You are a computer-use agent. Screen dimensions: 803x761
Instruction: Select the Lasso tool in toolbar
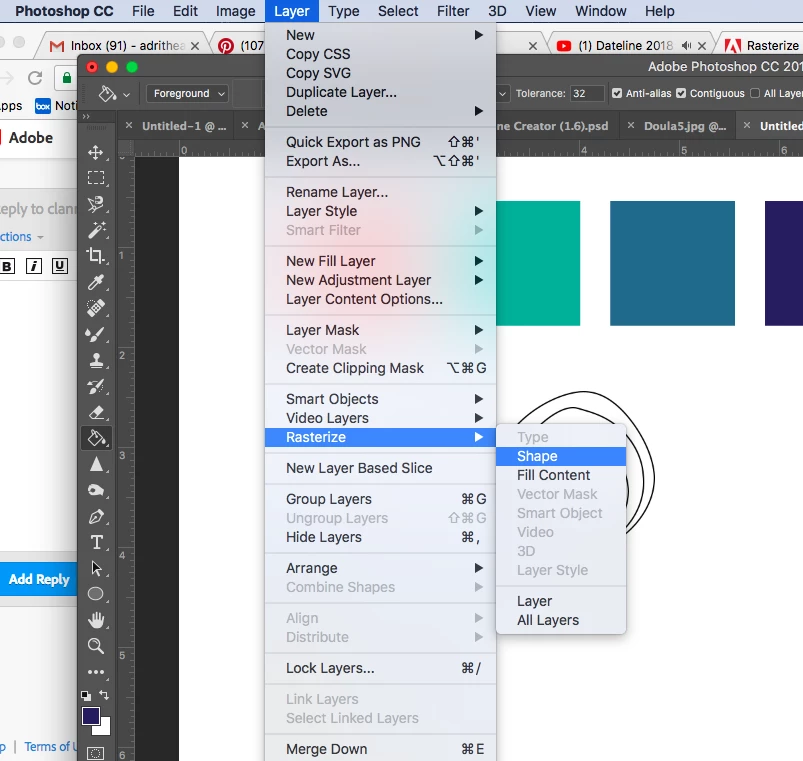96,204
